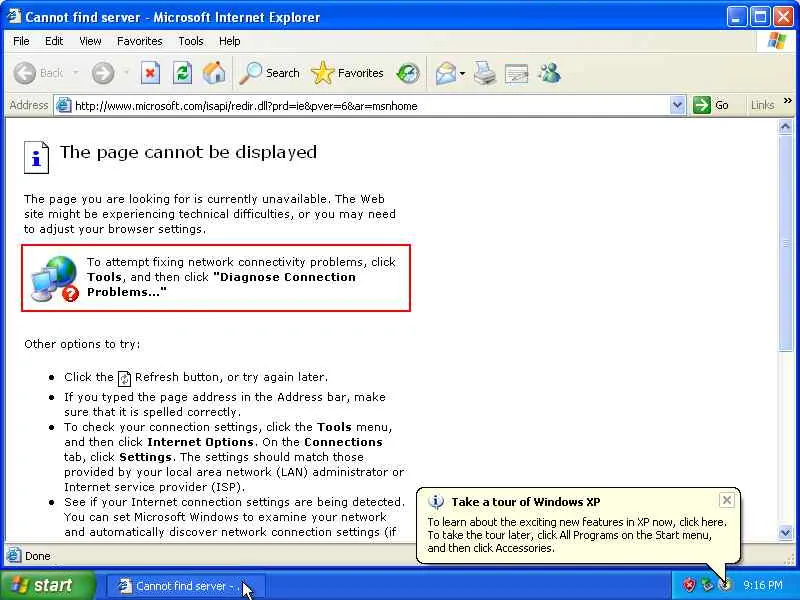Open the Edit menu
The height and width of the screenshot is (600, 800).
pos(54,41)
